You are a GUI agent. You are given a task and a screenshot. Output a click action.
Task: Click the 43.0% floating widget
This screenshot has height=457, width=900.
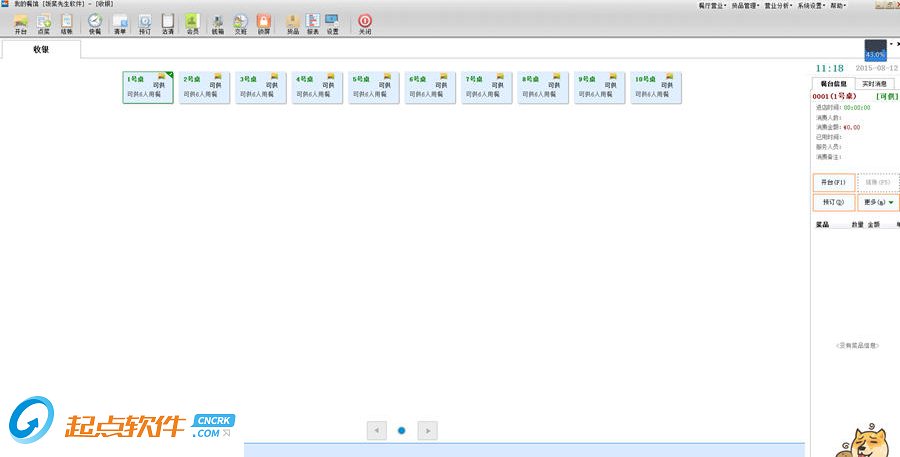point(875,51)
